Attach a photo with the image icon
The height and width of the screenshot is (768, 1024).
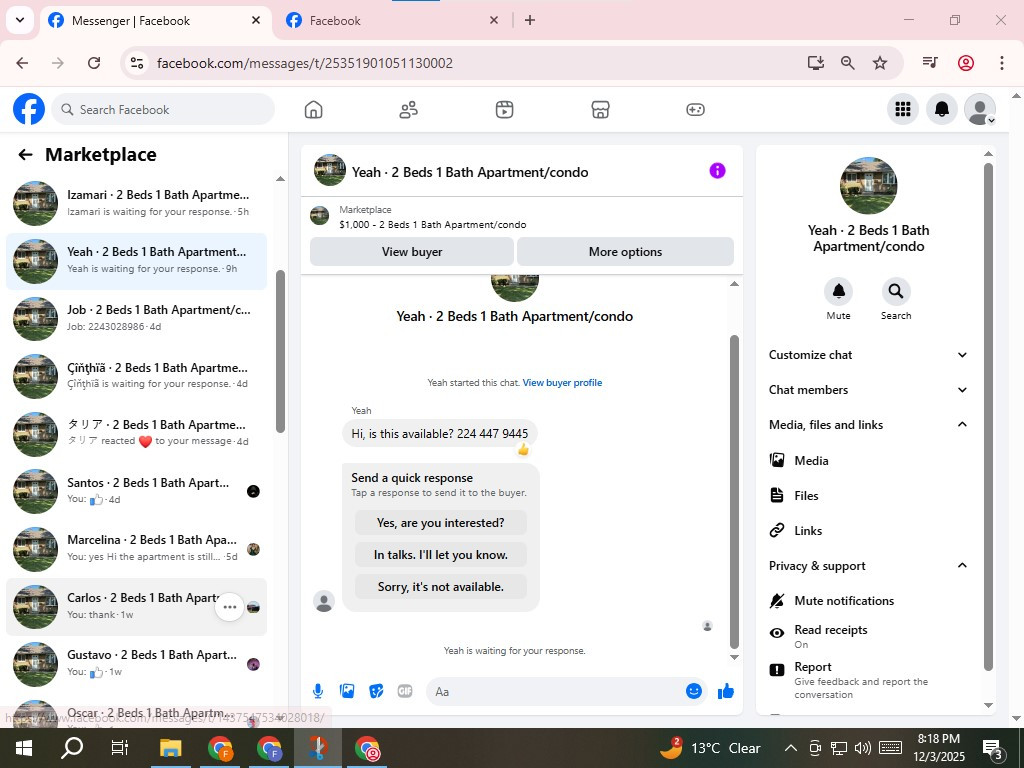pyautogui.click(x=347, y=691)
